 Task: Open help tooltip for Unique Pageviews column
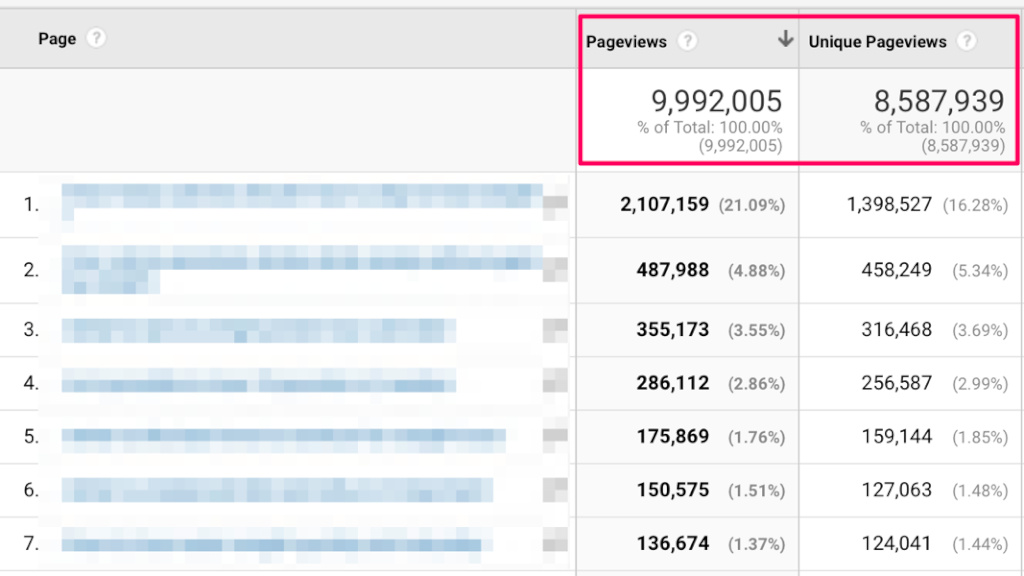point(968,42)
